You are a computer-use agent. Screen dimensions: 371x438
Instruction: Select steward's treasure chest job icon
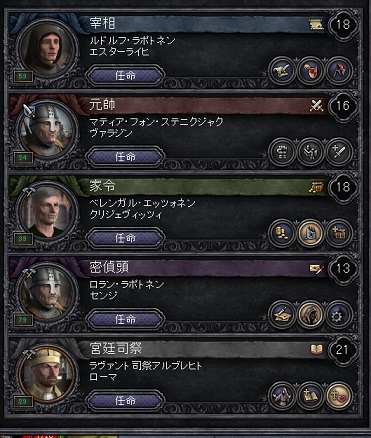[x=339, y=233]
